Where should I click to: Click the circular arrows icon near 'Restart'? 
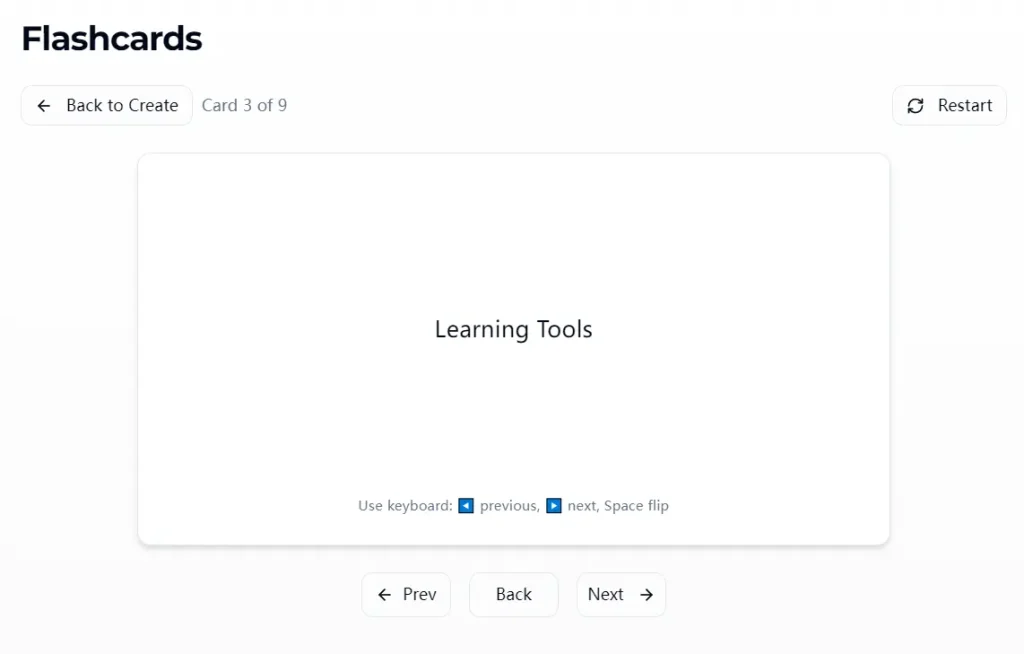(916, 105)
